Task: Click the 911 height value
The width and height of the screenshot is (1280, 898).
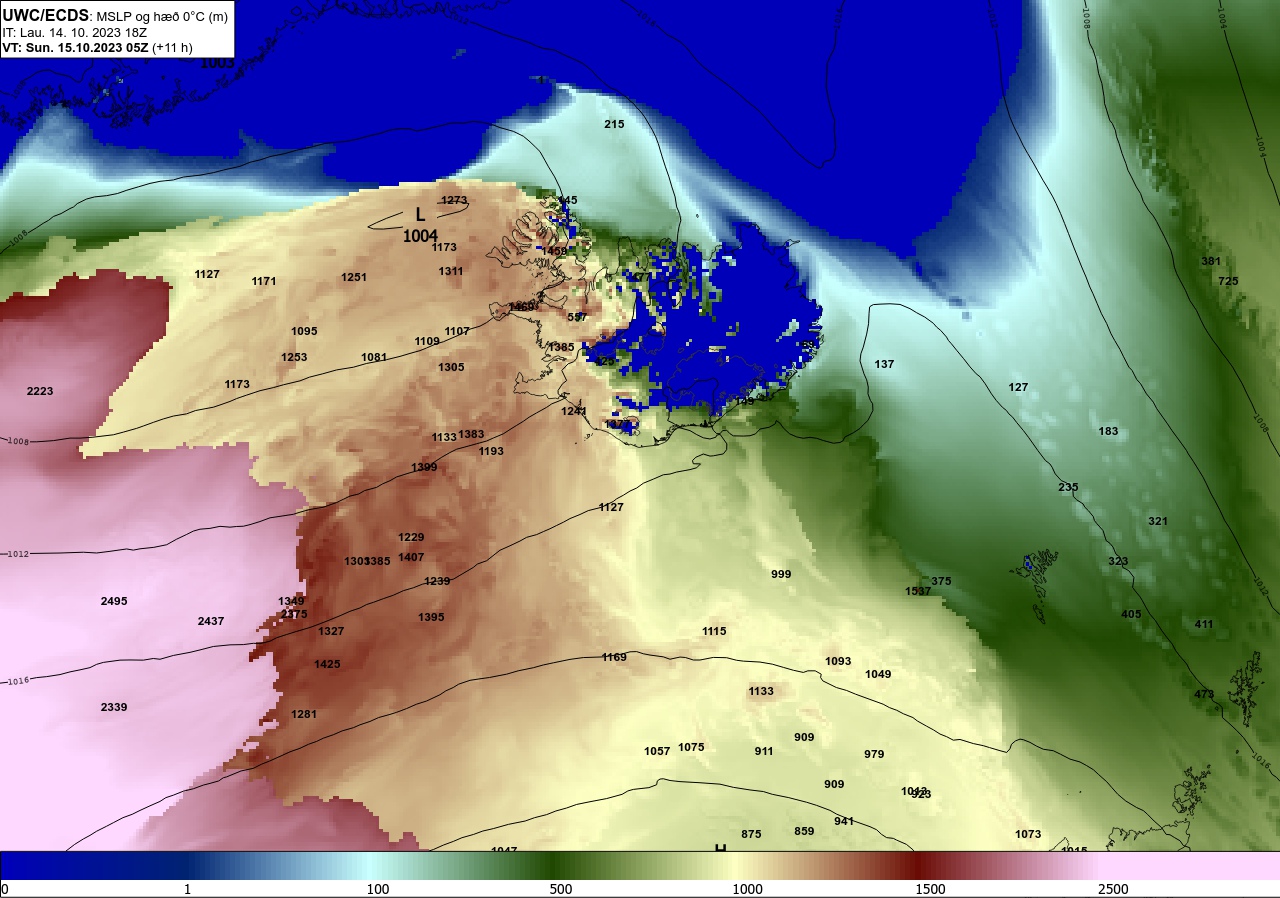Action: (x=764, y=751)
